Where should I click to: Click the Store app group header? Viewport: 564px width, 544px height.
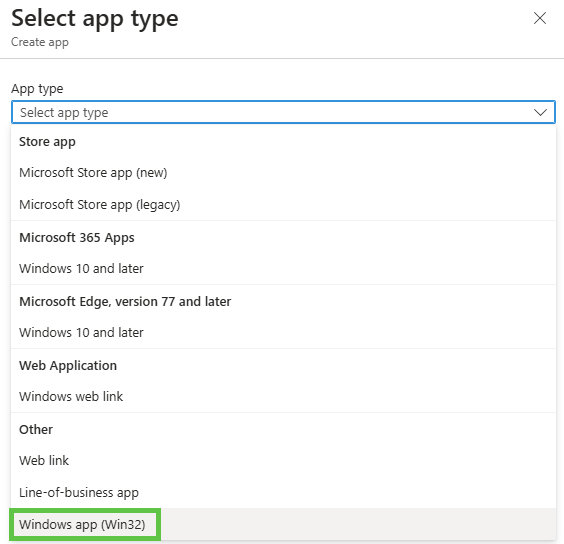[47, 142]
